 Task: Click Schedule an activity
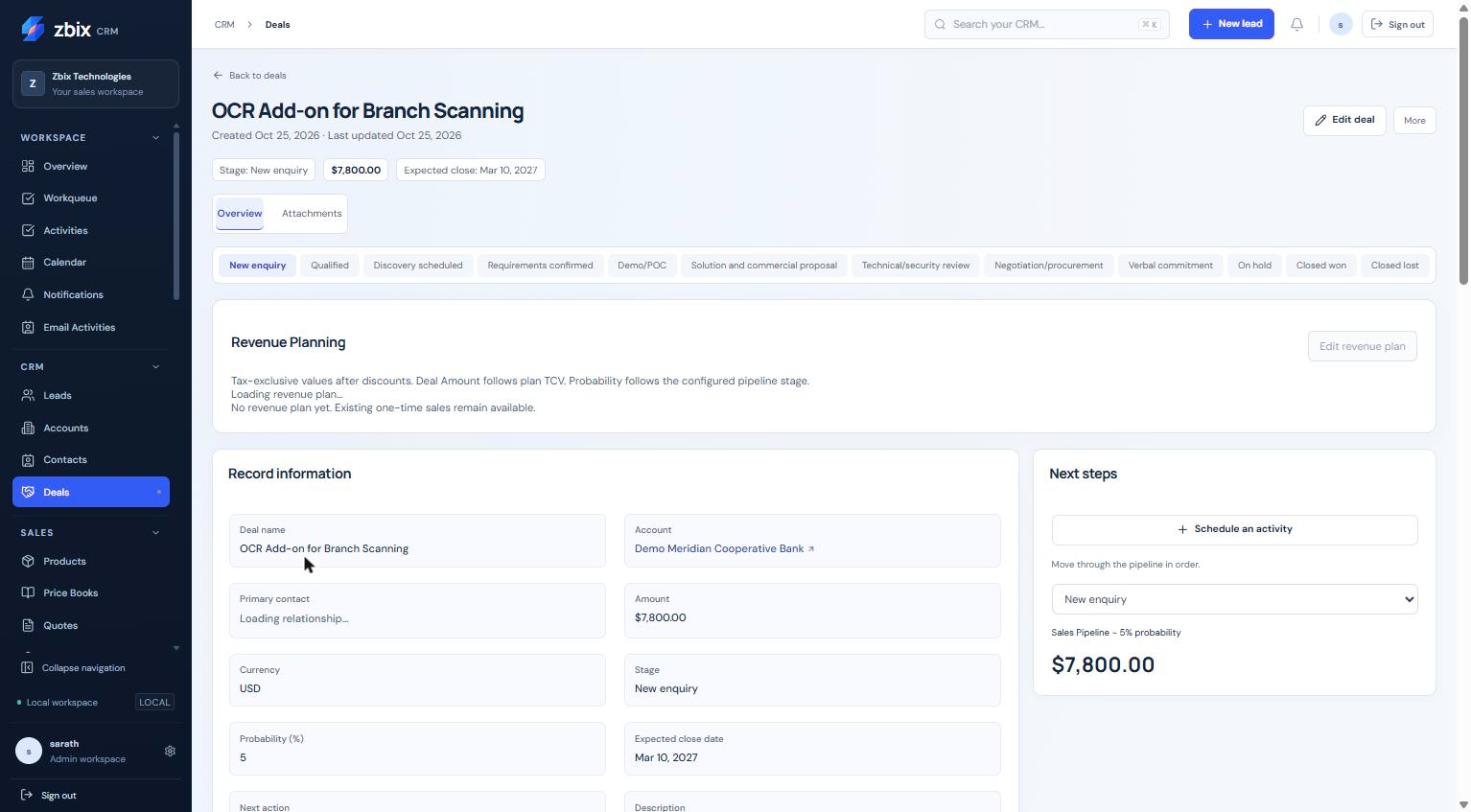[x=1235, y=529]
